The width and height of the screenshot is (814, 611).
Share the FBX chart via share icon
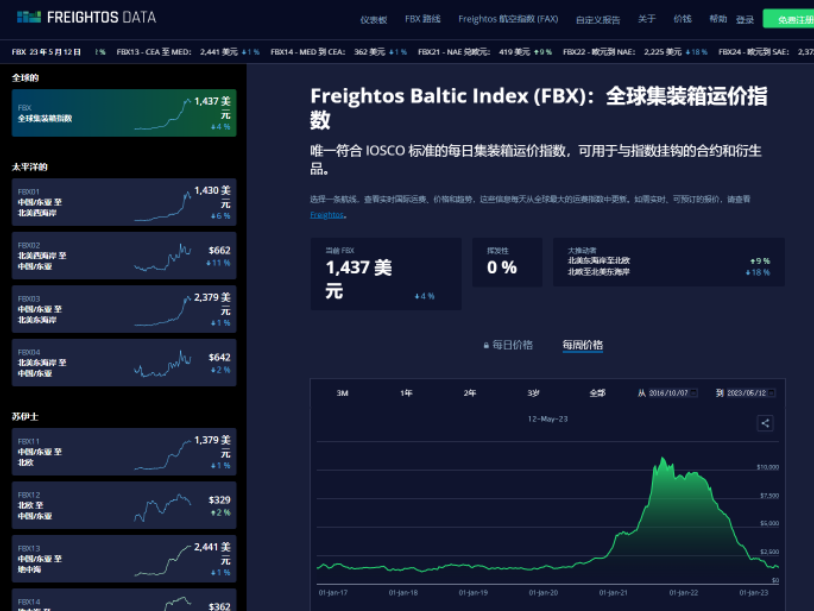click(x=765, y=423)
